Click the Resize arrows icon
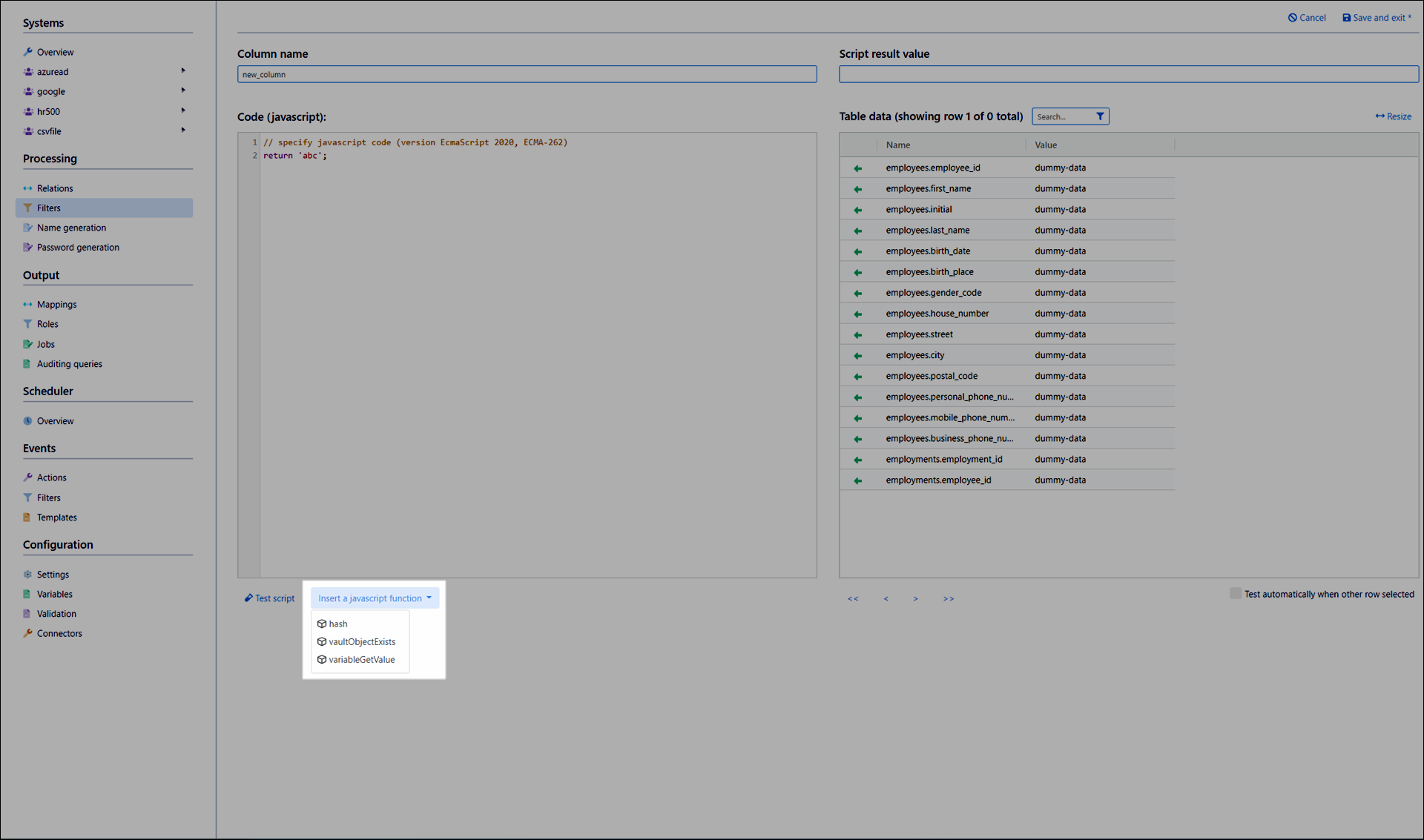Image resolution: width=1424 pixels, height=840 pixels. 1379,116
